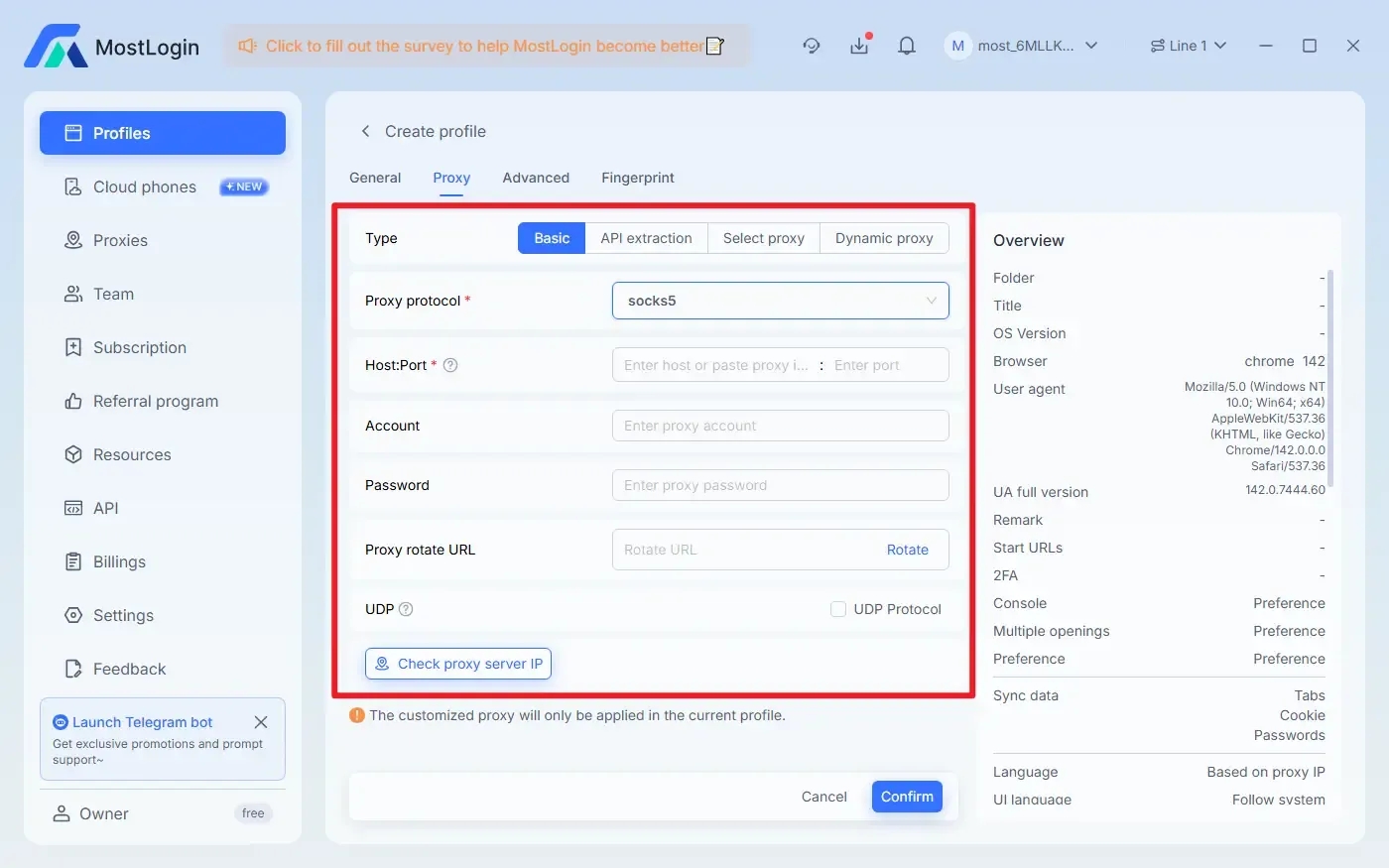Enable the UDP Protocol checkbox

(x=838, y=609)
